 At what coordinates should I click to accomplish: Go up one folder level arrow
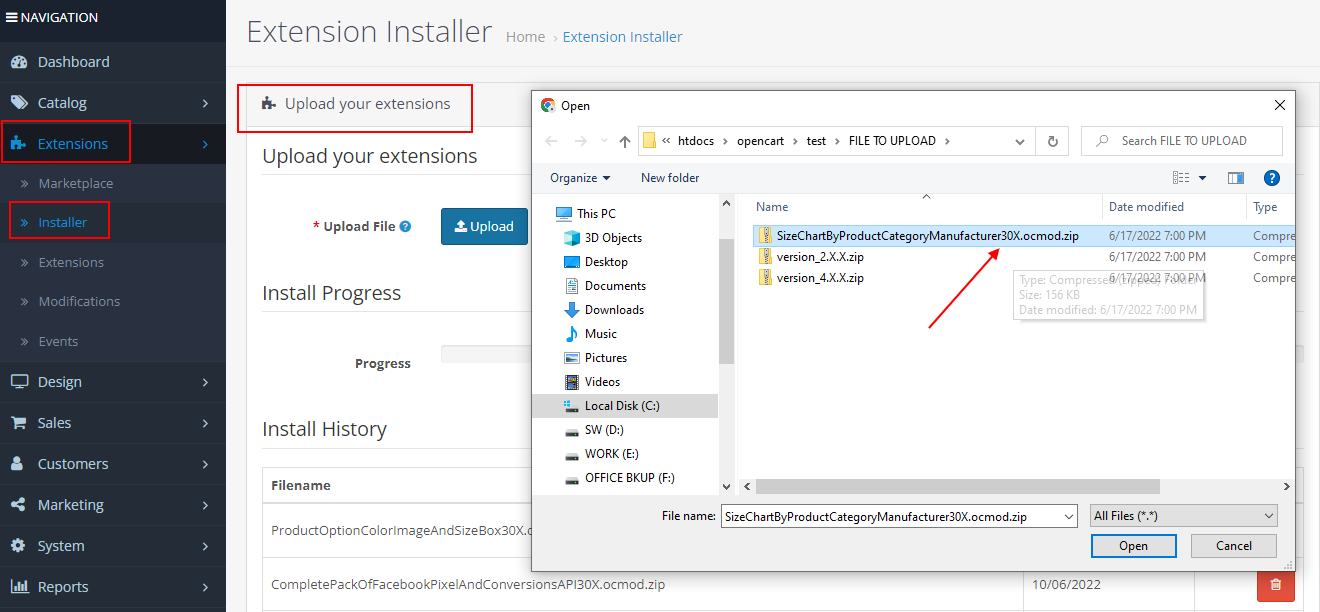pos(625,141)
